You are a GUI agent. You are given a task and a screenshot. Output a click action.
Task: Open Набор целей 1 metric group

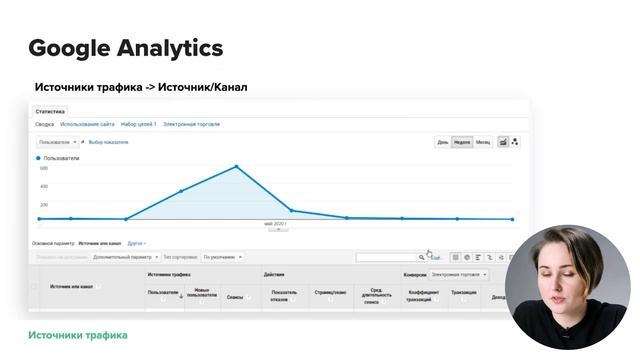(x=138, y=124)
